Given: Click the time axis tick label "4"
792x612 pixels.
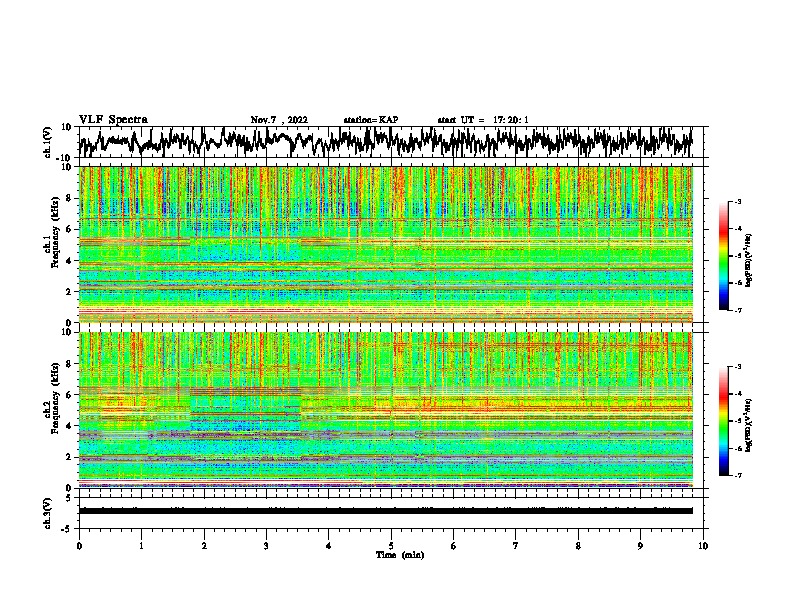Looking at the screenshot, I should pos(329,546).
